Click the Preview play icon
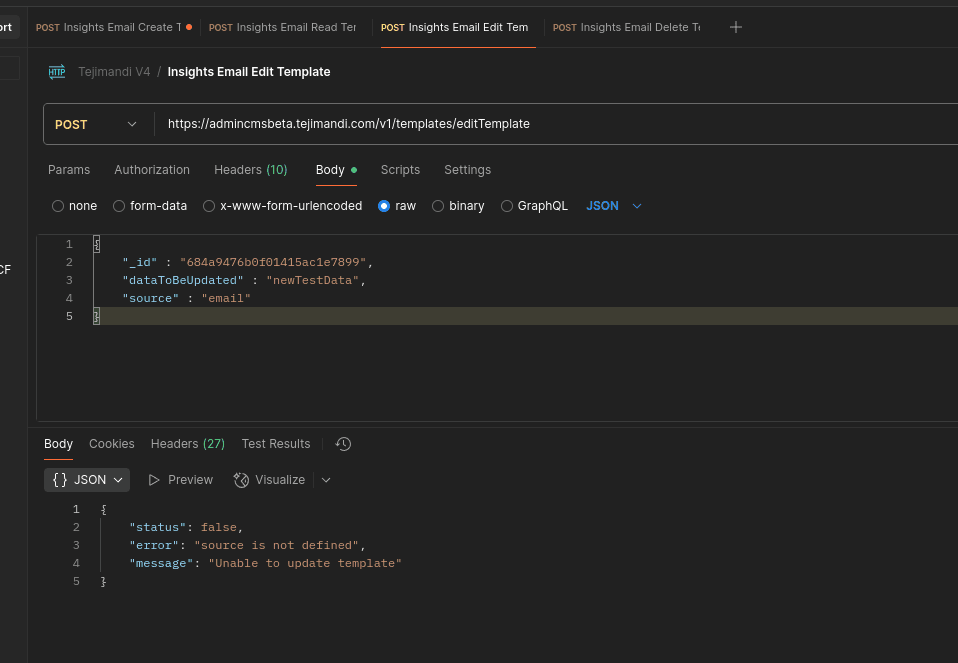This screenshot has width=958, height=663. tap(154, 480)
